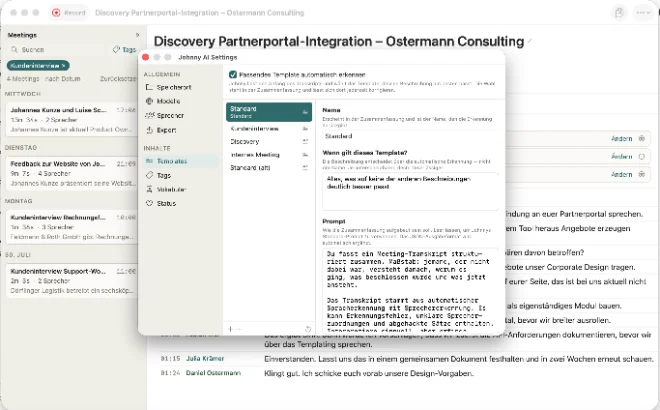The height and width of the screenshot is (410, 660).
Task: Toggle 'Passendes Template automatisch erkennen' checkbox
Action: (233, 75)
